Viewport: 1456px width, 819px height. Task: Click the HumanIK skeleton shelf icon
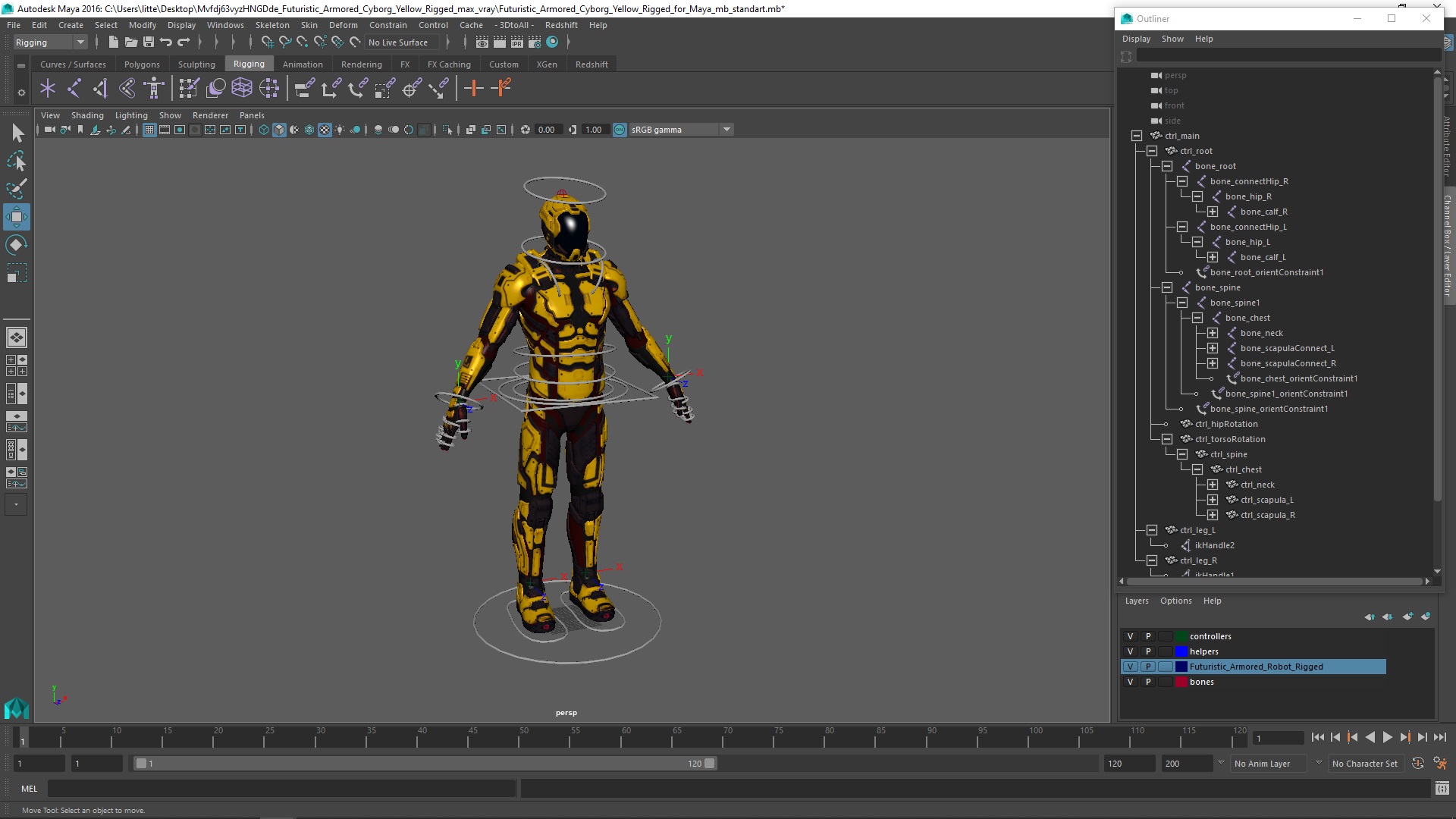pyautogui.click(x=154, y=89)
